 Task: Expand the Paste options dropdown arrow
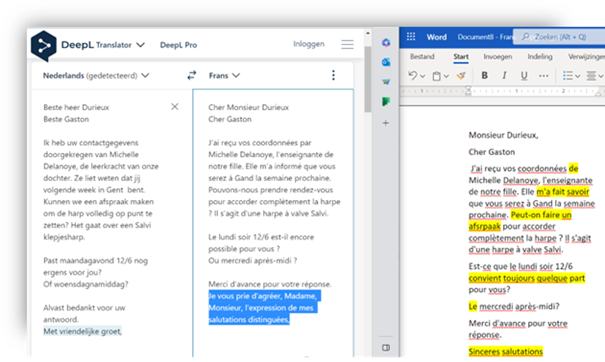[446, 76]
